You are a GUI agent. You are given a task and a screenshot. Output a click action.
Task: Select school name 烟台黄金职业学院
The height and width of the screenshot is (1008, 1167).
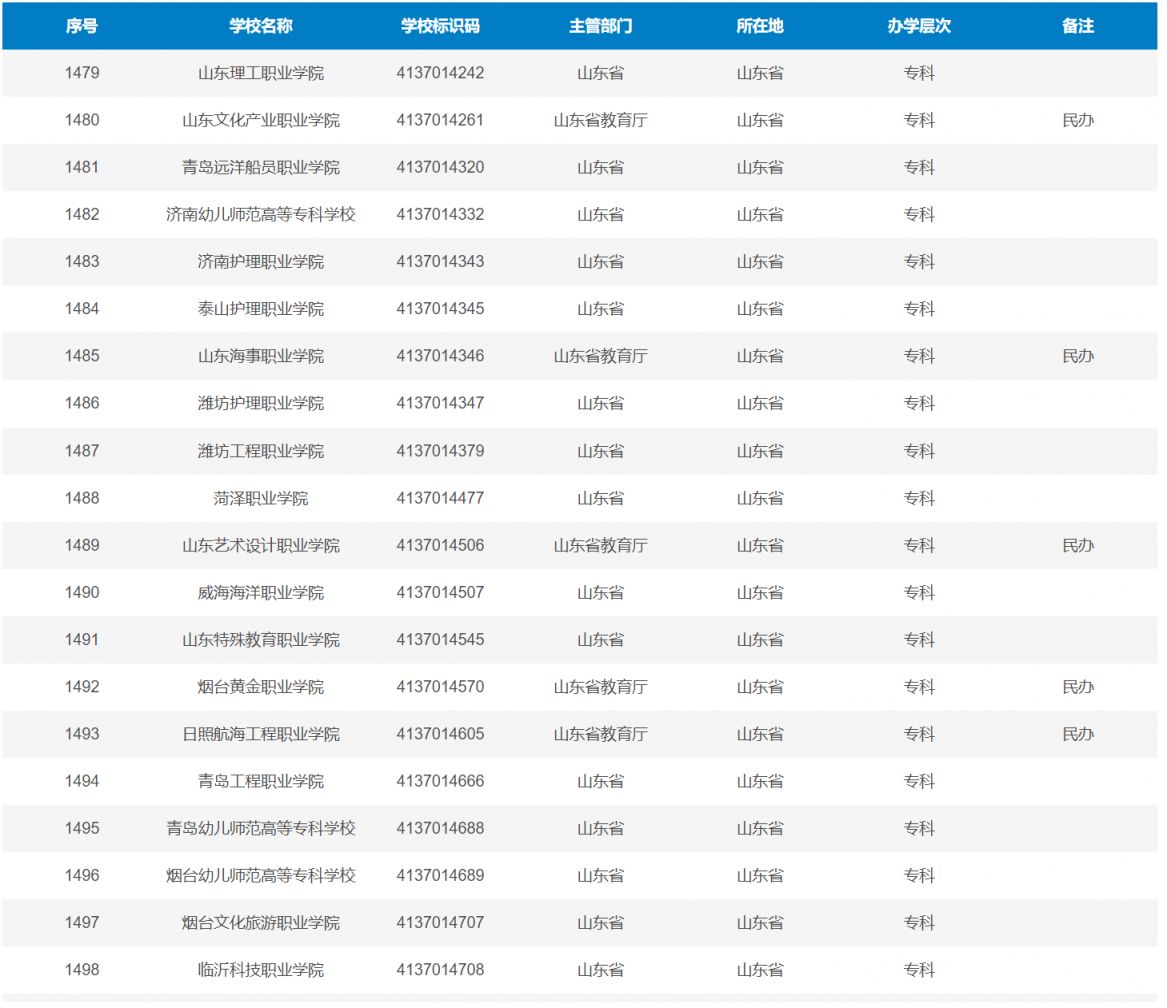coord(260,686)
